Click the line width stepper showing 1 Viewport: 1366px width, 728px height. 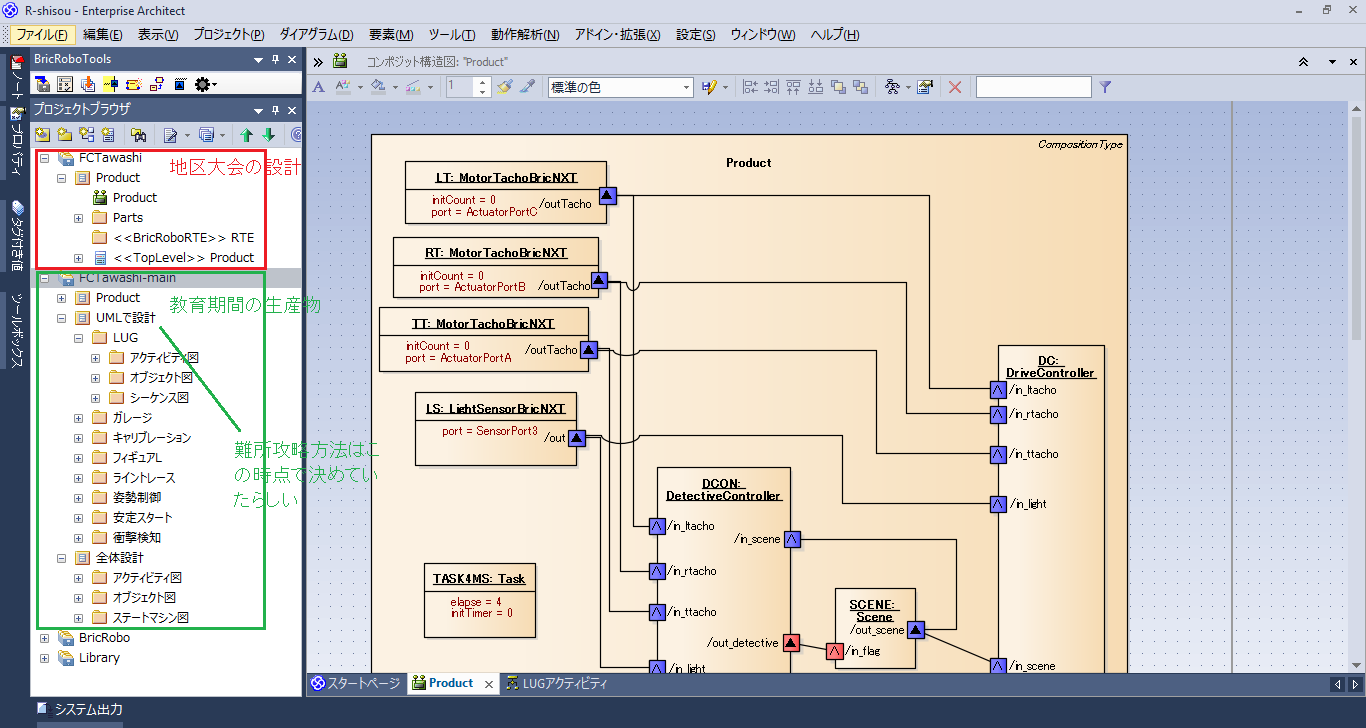[468, 87]
